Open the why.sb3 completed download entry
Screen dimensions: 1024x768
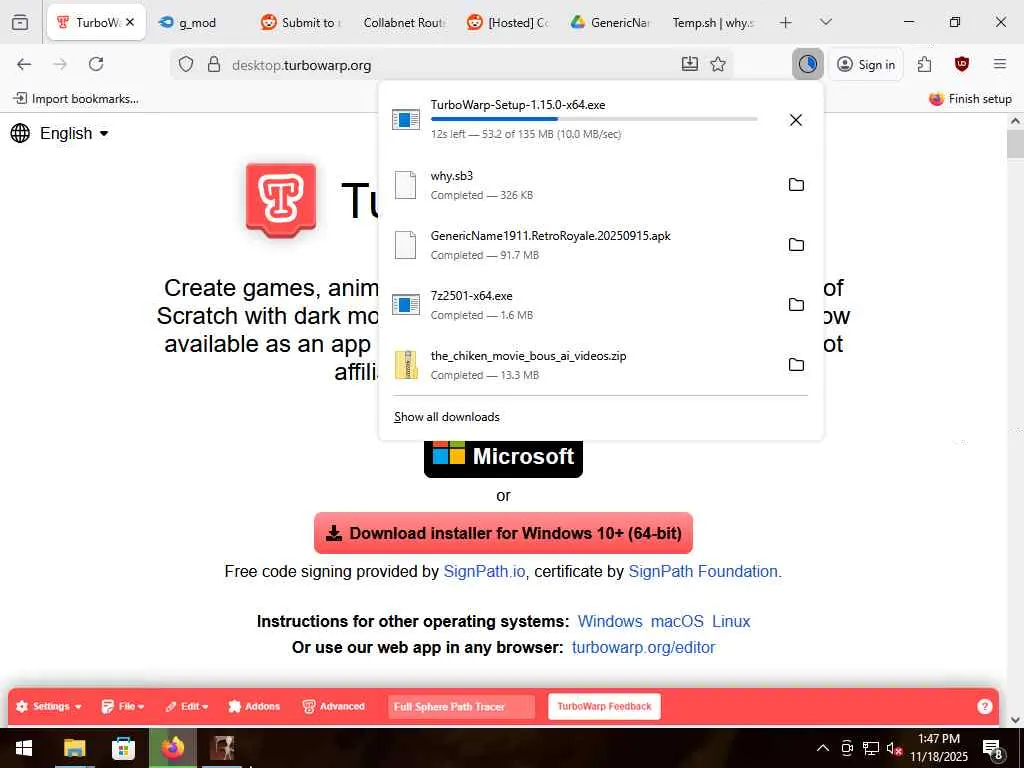click(584, 185)
